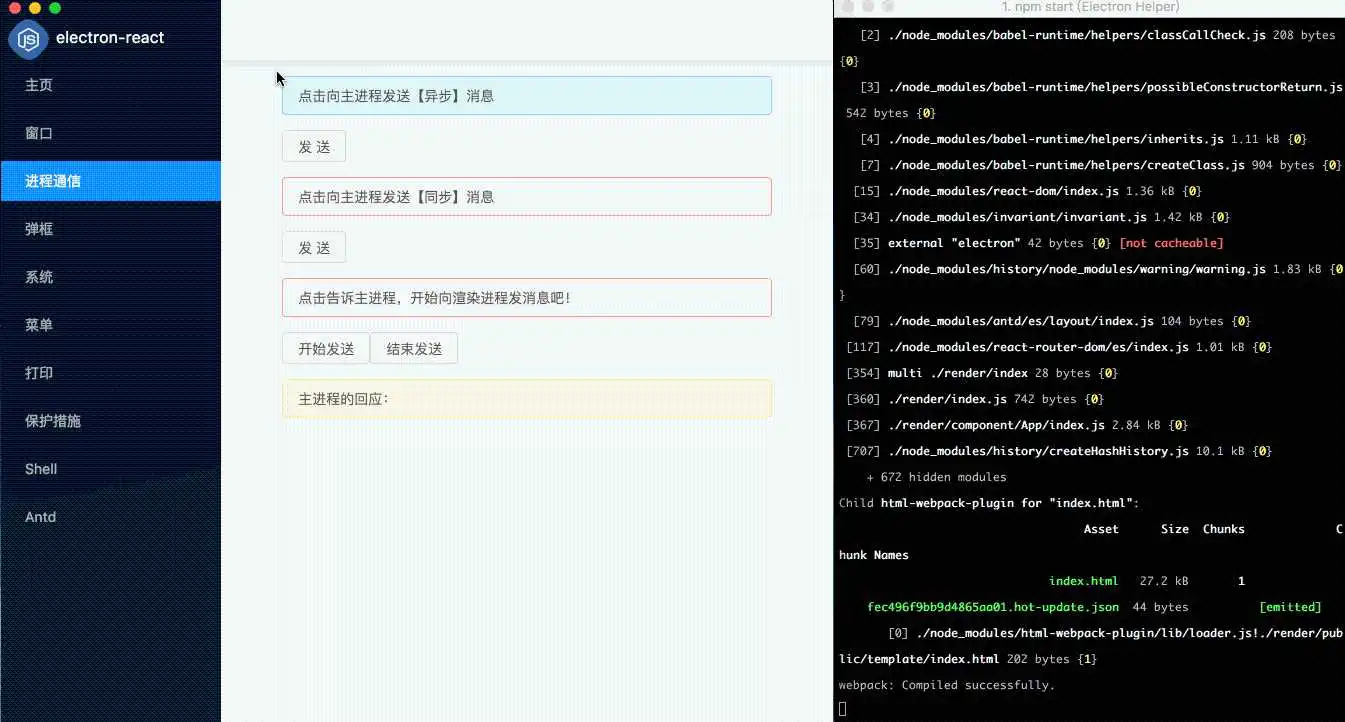Click 'warning/warning.js' line in terminal
This screenshot has height=722, width=1345.
[1098, 269]
